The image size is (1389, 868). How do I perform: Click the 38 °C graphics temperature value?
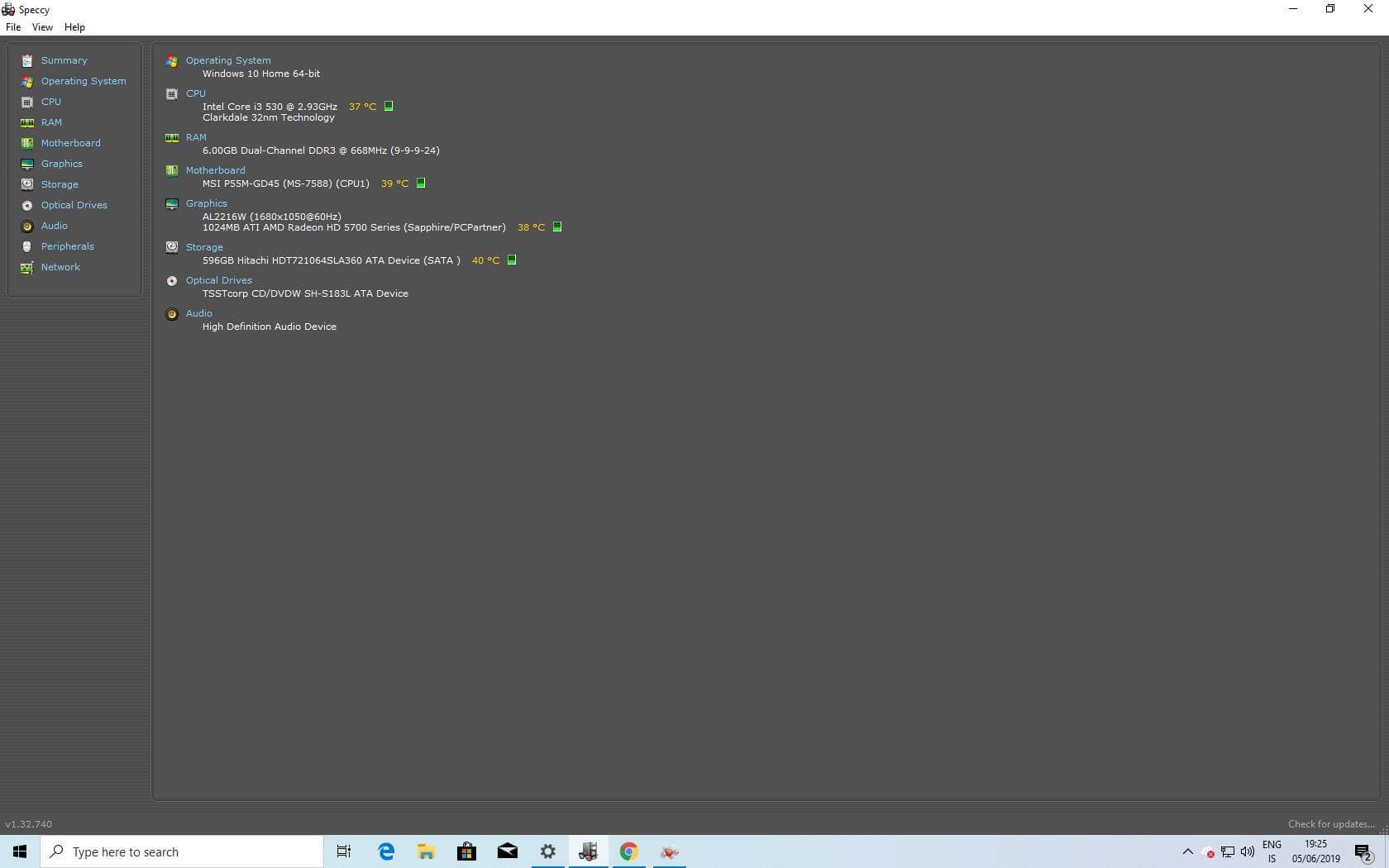coord(531,227)
